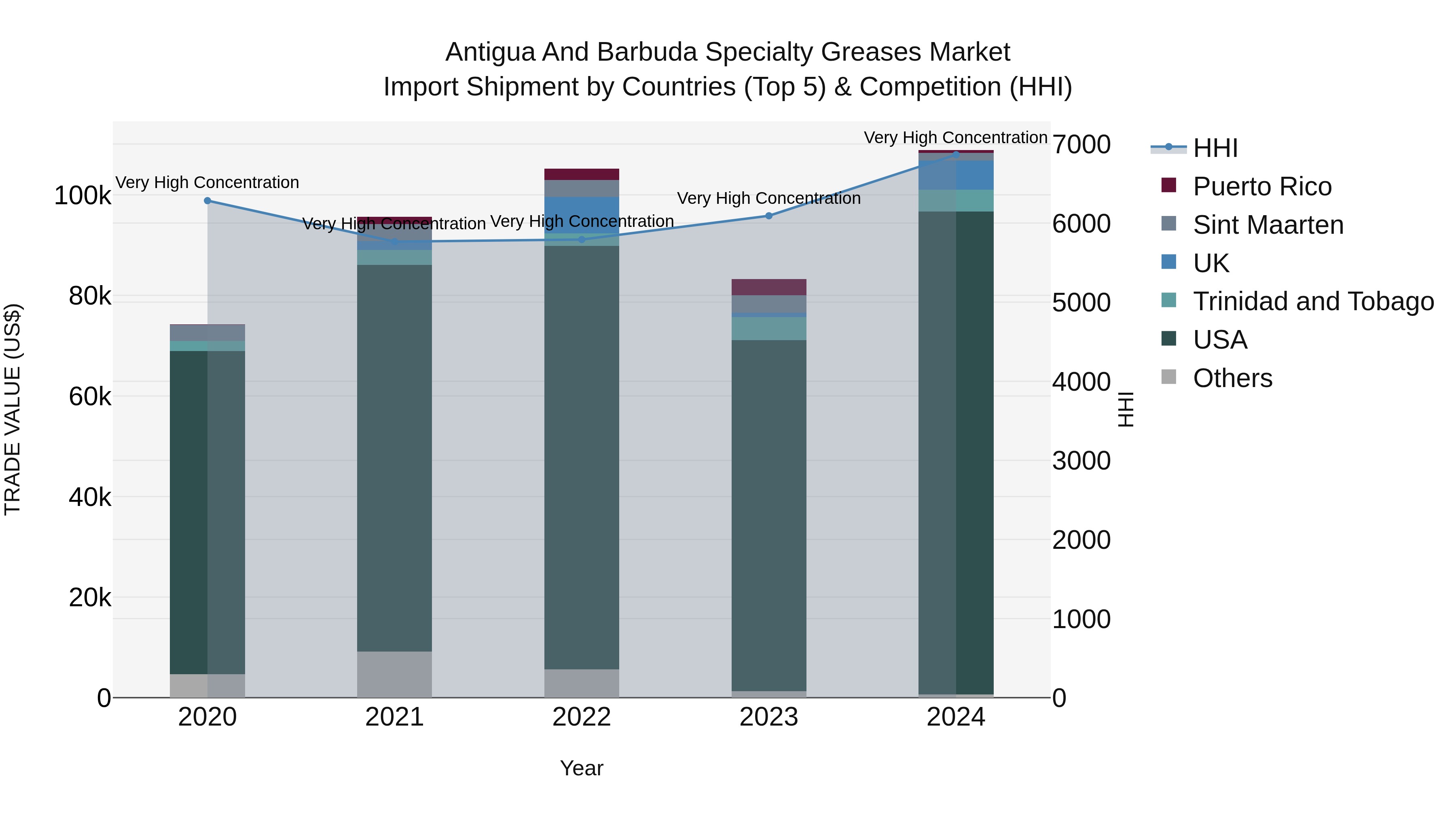
Task: Toggle Sint Maarten series in the legend
Action: pyautogui.click(x=1252, y=225)
